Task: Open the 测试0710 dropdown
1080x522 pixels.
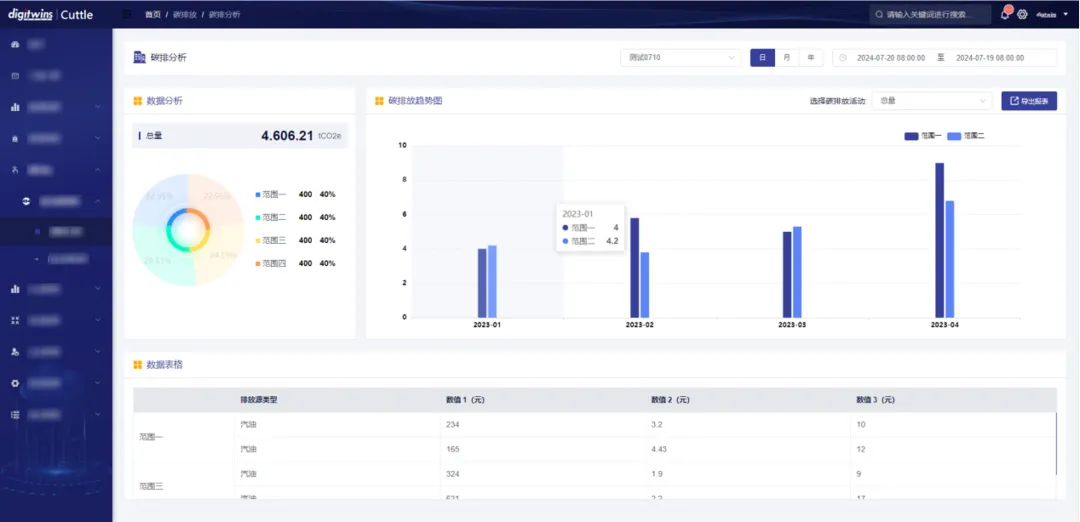Action: (x=680, y=58)
